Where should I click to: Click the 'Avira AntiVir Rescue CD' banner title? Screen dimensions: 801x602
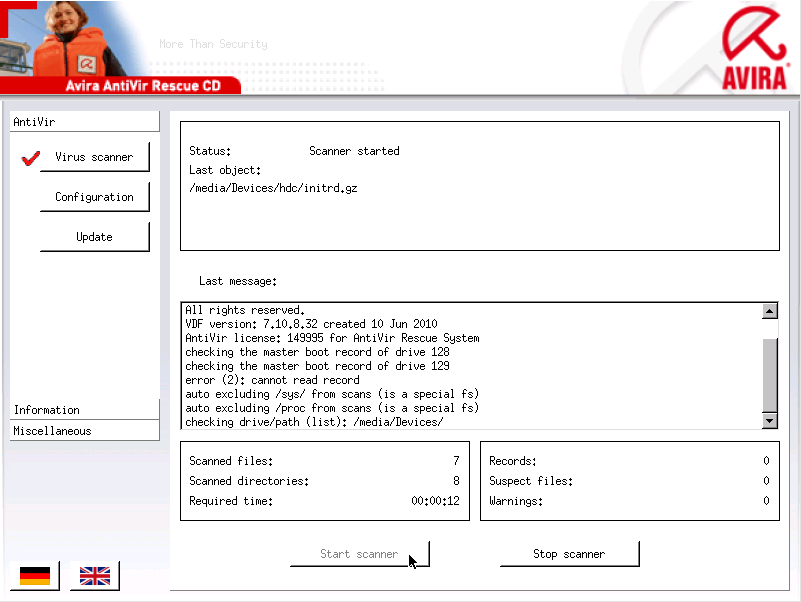(143, 85)
